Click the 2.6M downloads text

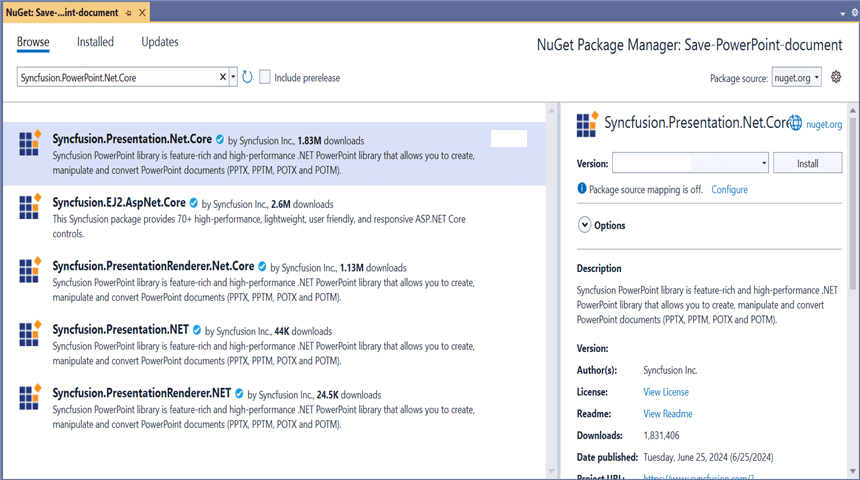click(x=302, y=204)
